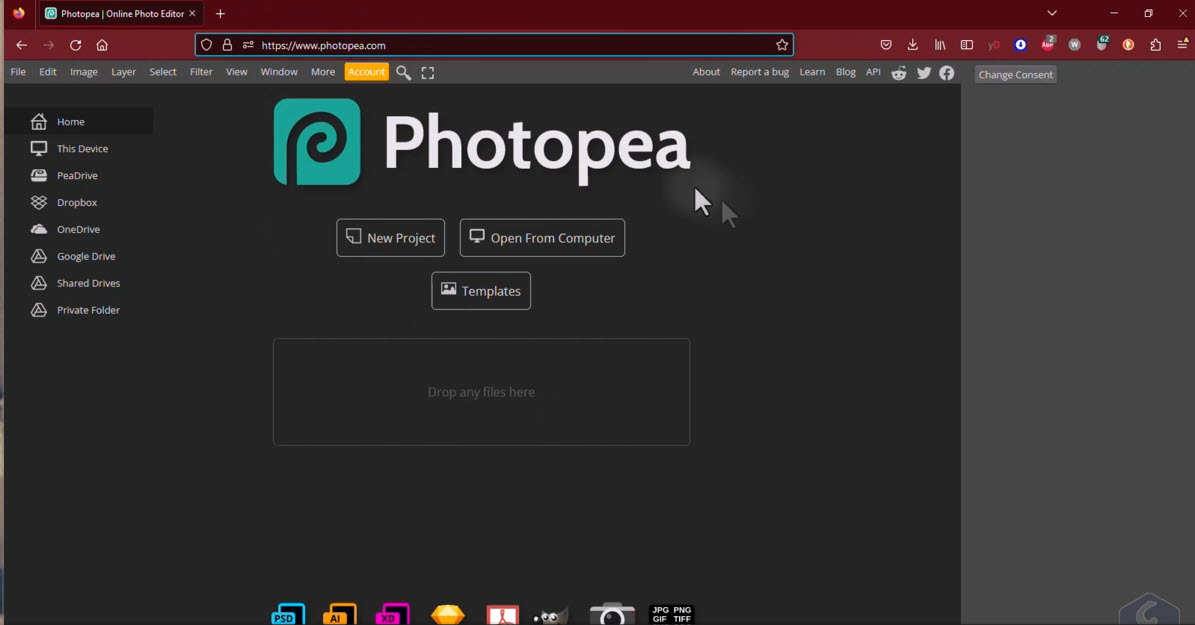Visit Photopea's Facebook page
This screenshot has width=1195, height=625.
tap(946, 72)
